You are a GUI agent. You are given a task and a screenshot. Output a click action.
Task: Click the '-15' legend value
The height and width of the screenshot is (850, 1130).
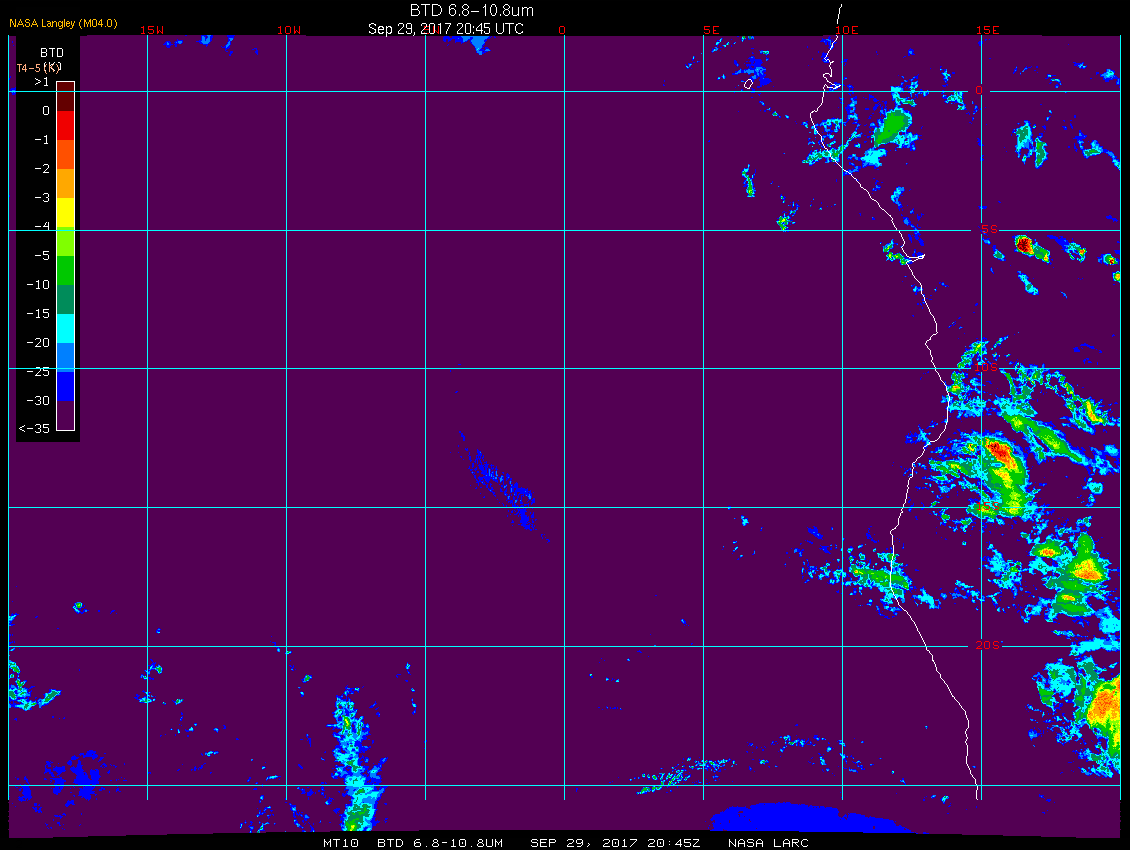tap(38, 314)
